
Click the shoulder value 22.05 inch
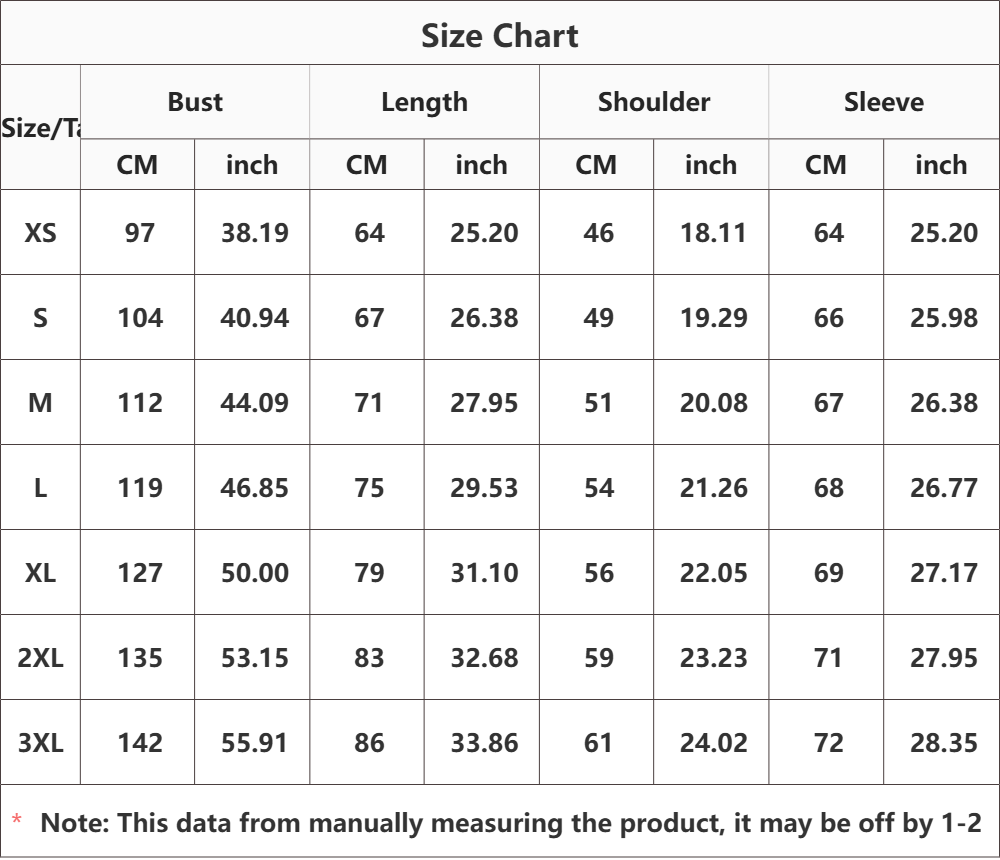(713, 573)
